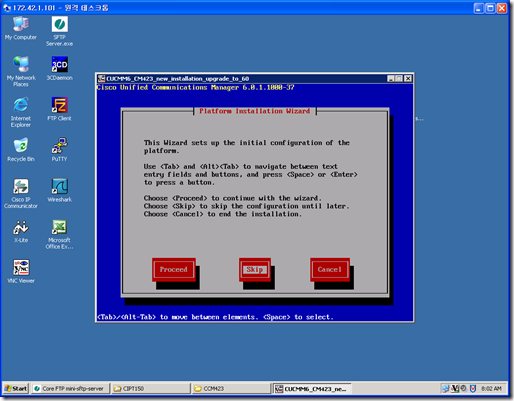Launch PuTTY desktop icon
Image resolution: width=514 pixels, height=401 pixels.
59,150
